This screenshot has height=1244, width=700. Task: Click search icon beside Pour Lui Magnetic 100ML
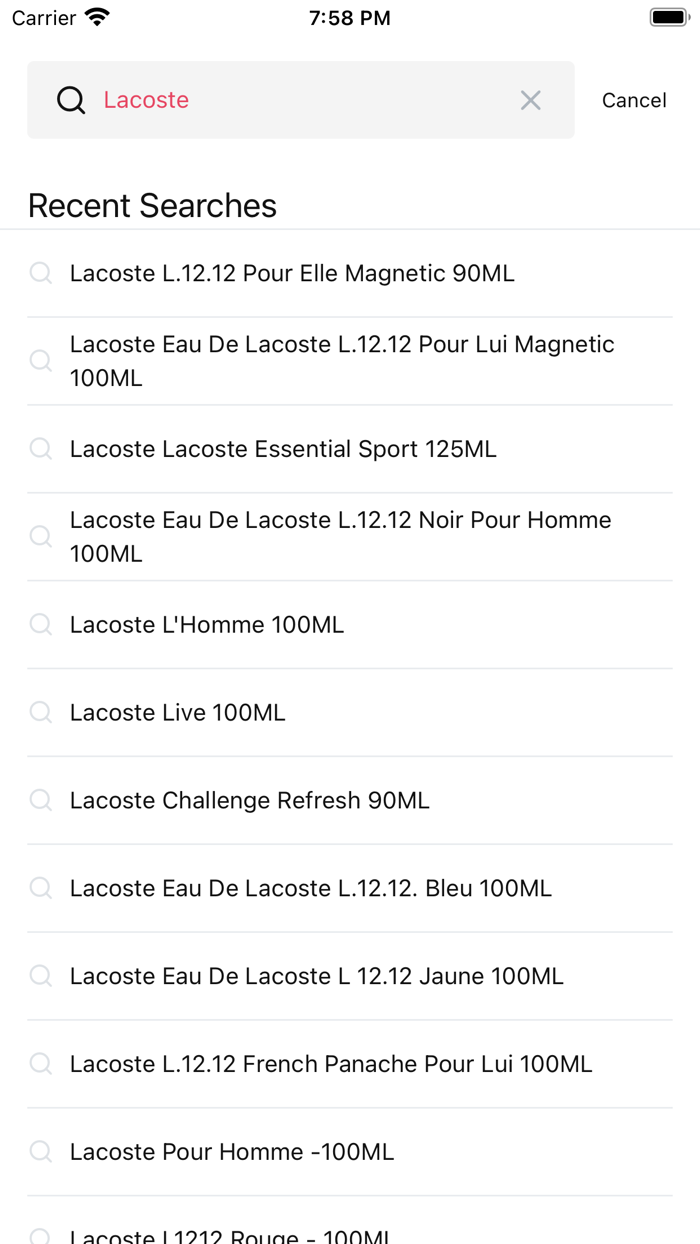[41, 361]
